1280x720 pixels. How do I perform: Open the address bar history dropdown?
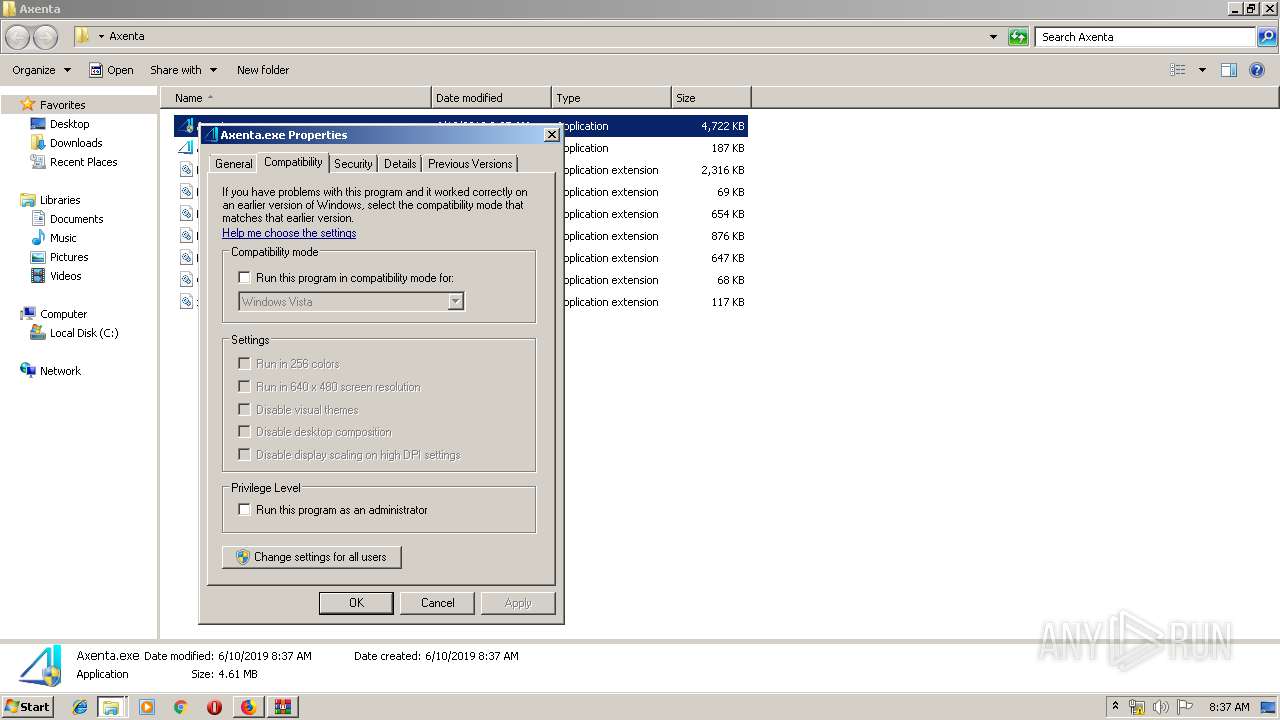993,37
